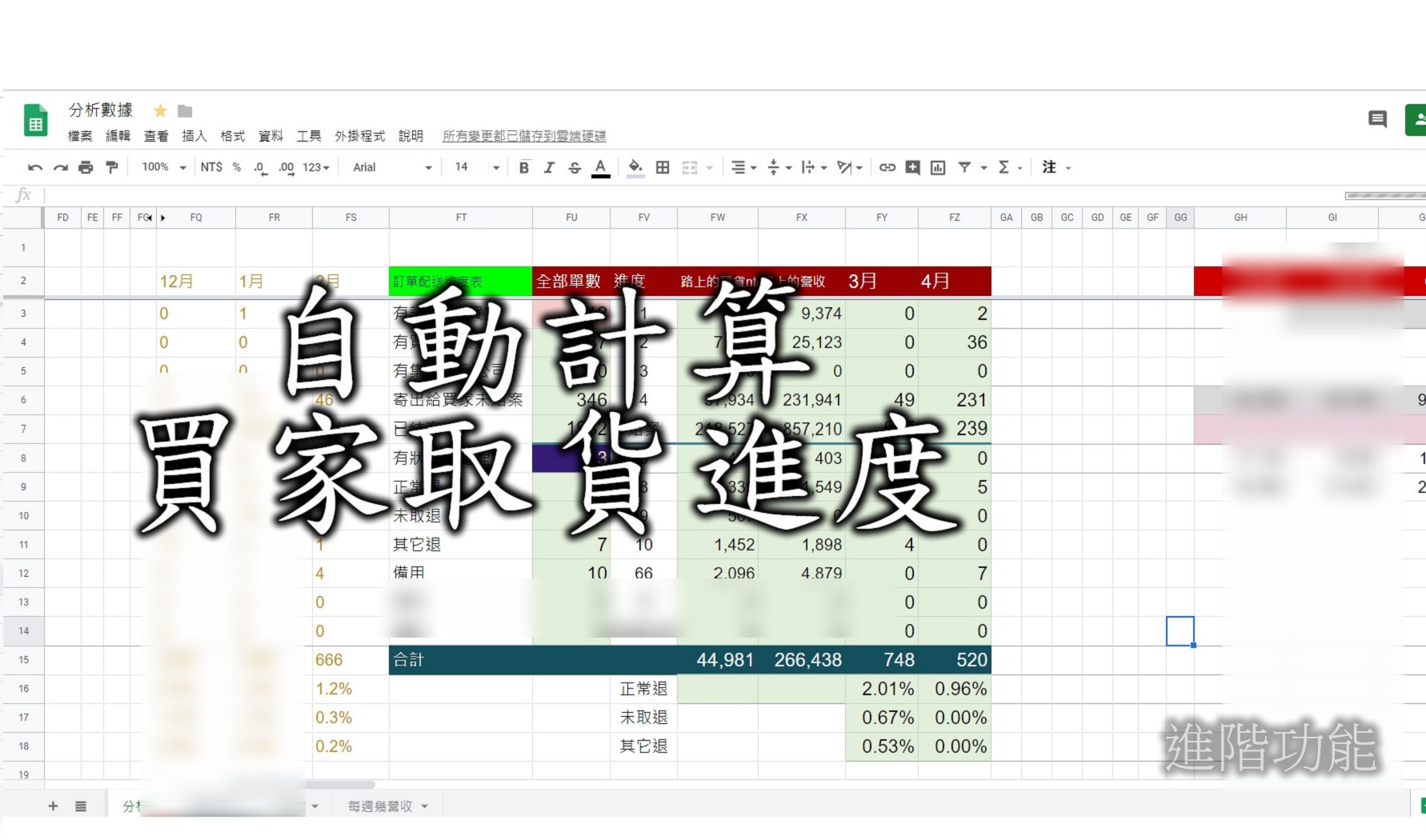Star the 分析數據 spreadsheet
This screenshot has width=1426, height=840.
point(160,110)
